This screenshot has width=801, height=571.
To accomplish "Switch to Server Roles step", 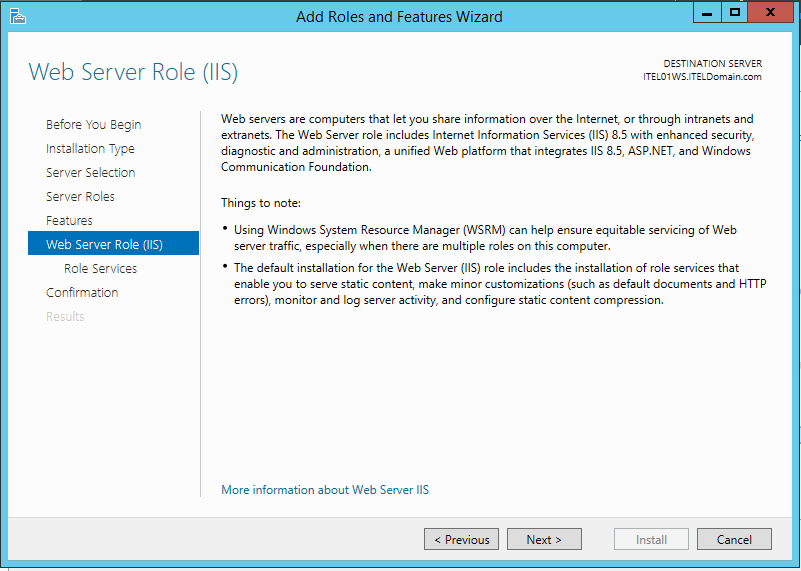I will tap(80, 197).
